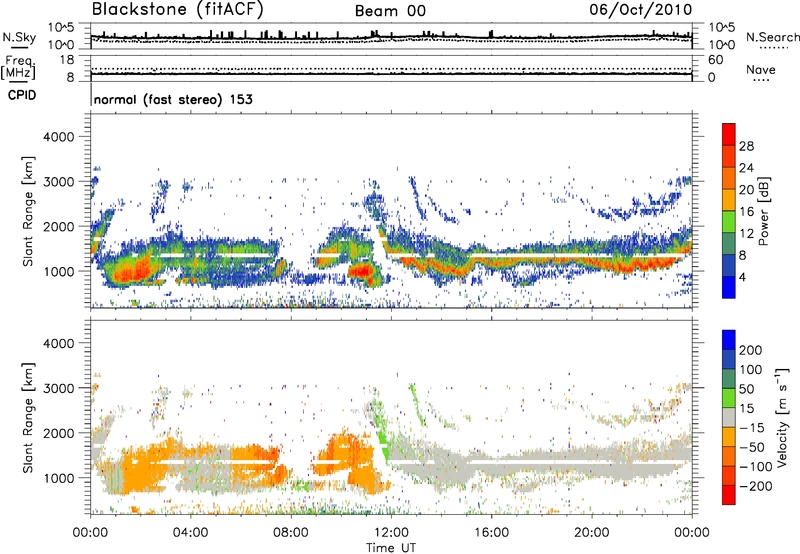
Task: Click the 'Nave' legend label
Action: 761,70
